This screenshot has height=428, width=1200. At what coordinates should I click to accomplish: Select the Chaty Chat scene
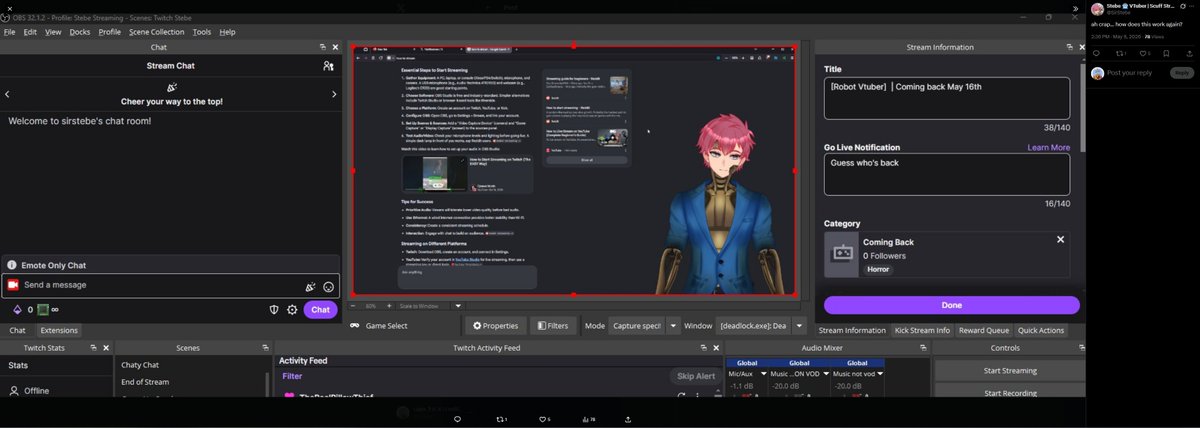click(140, 365)
